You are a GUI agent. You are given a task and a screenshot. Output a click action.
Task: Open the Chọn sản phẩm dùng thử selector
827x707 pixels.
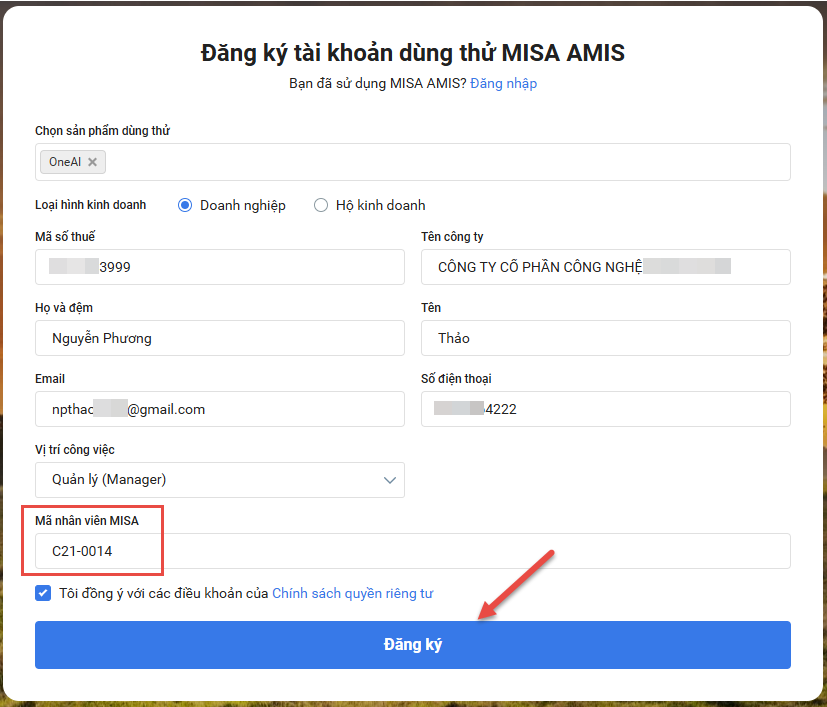coord(412,162)
